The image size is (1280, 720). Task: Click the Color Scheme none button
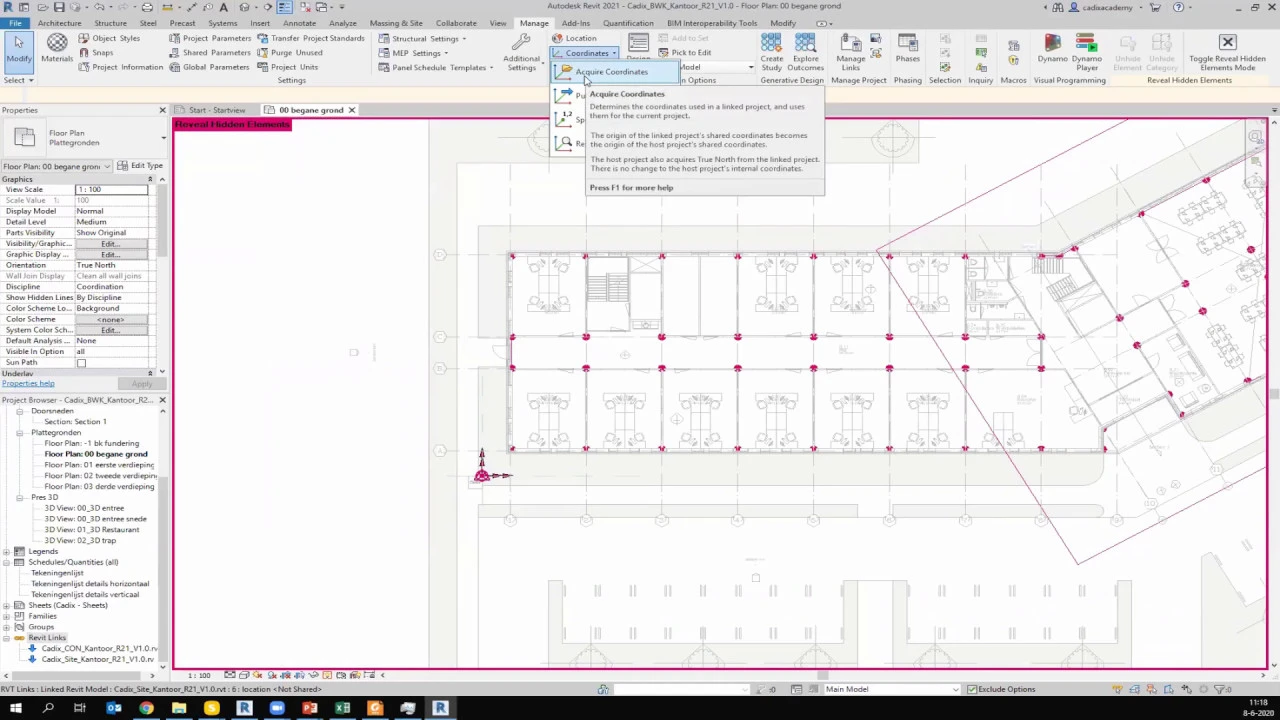[x=110, y=319]
